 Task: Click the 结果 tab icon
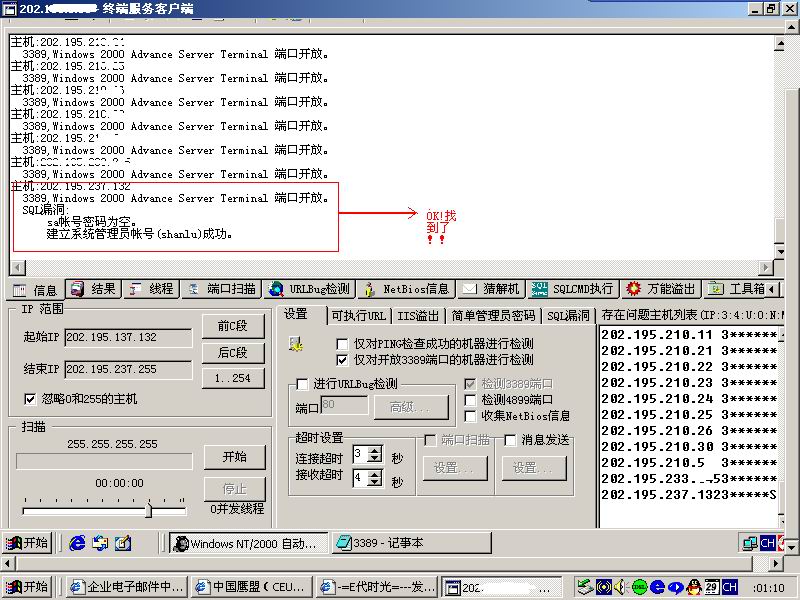[77, 289]
